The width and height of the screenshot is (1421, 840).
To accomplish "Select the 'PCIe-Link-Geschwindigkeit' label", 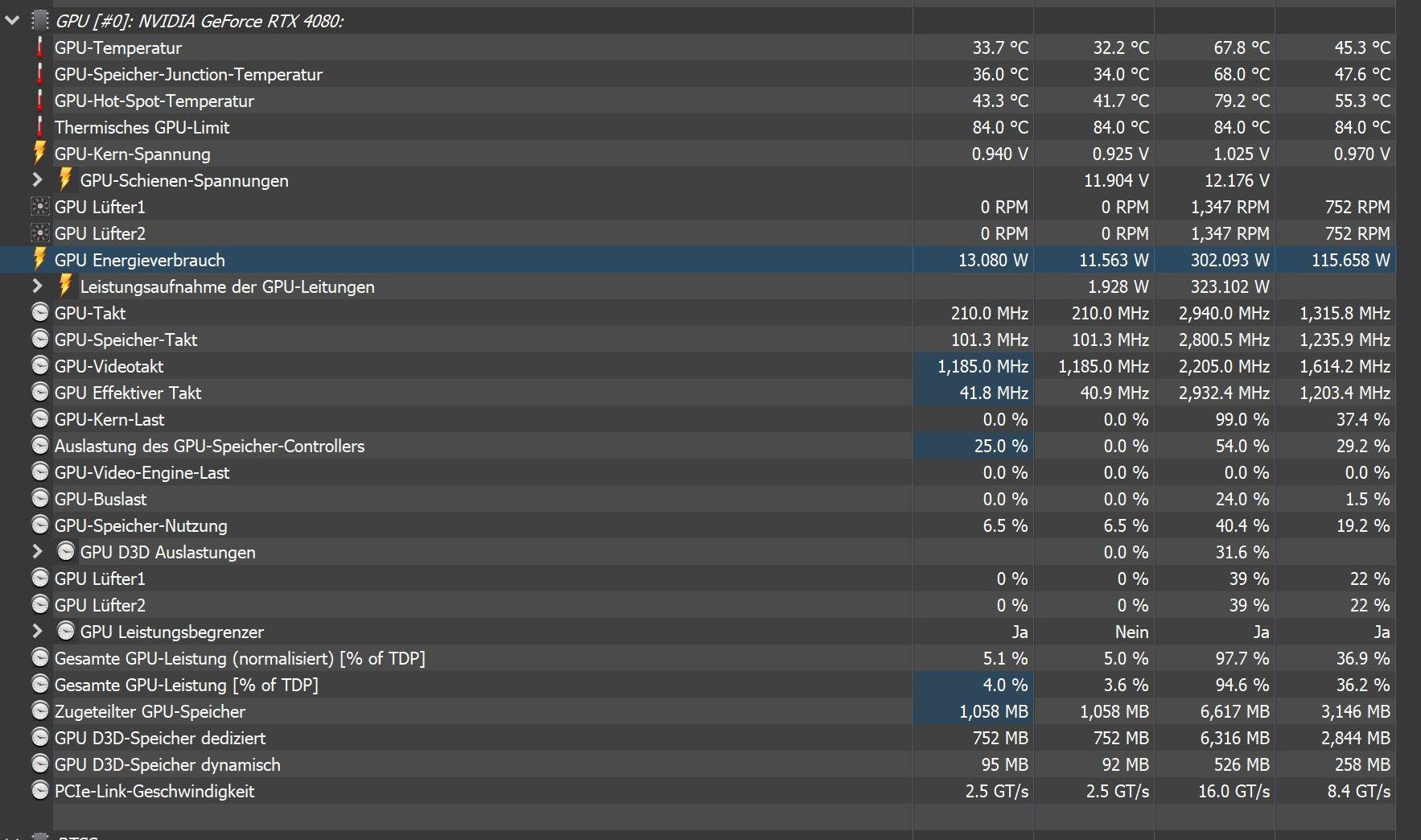I will (154, 792).
